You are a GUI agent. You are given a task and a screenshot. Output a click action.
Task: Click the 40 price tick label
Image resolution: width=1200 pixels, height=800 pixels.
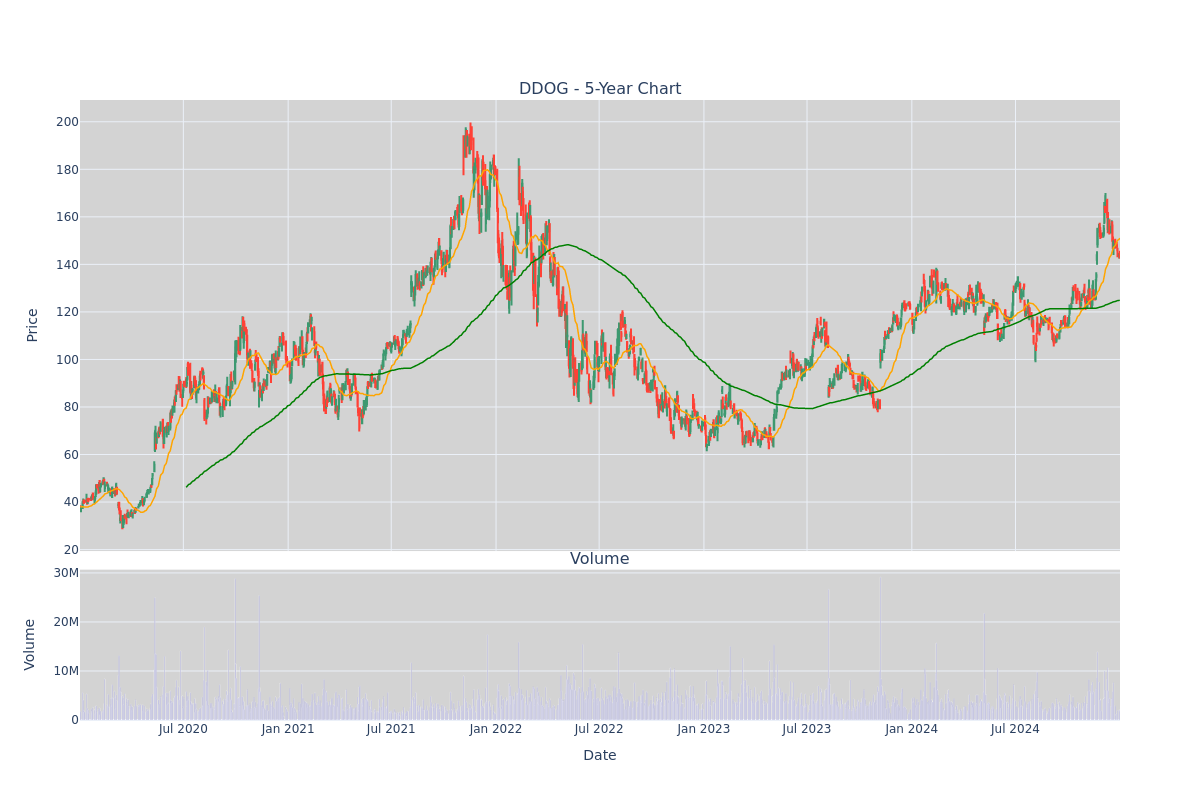(71, 502)
